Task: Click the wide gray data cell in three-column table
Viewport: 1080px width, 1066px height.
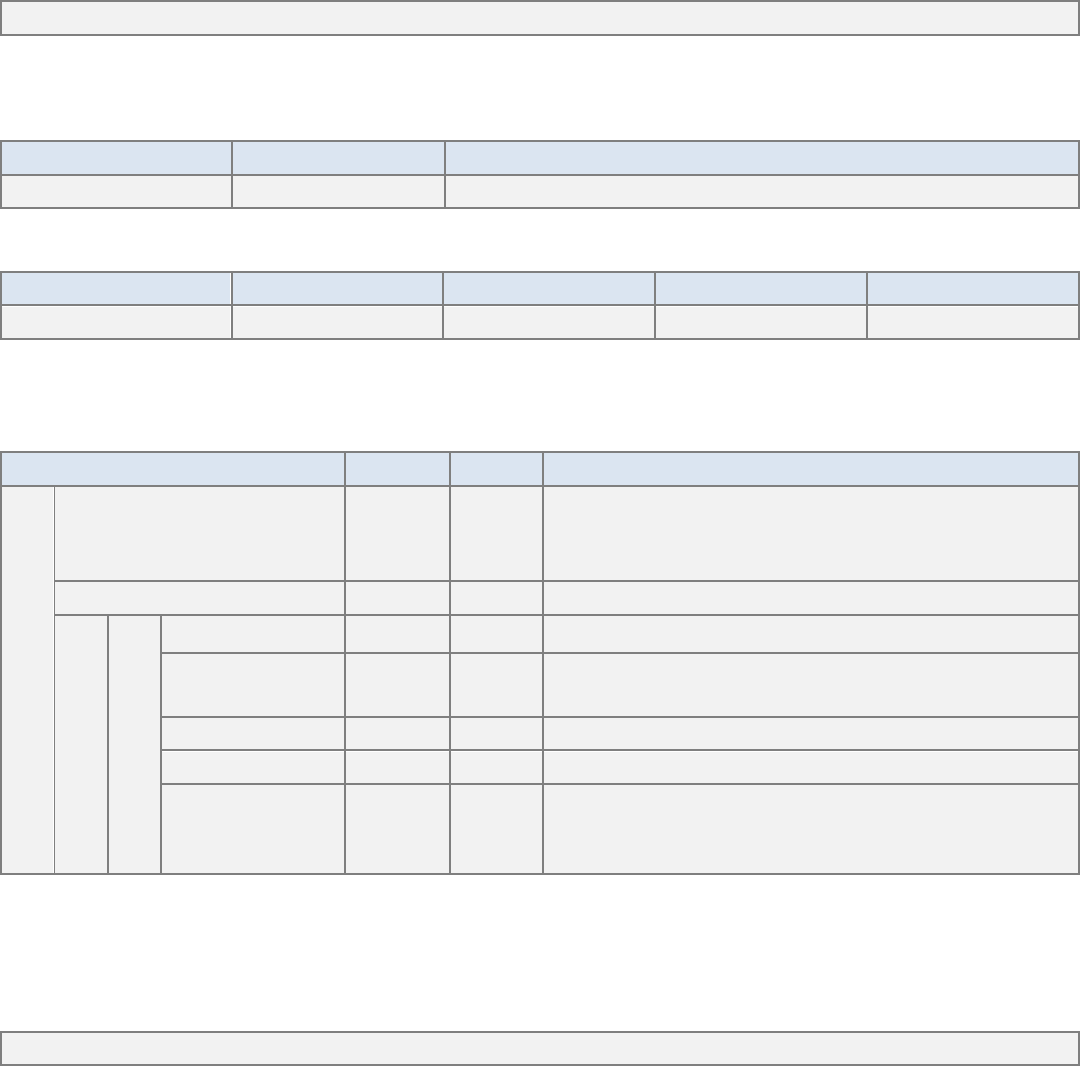Action: pos(761,191)
